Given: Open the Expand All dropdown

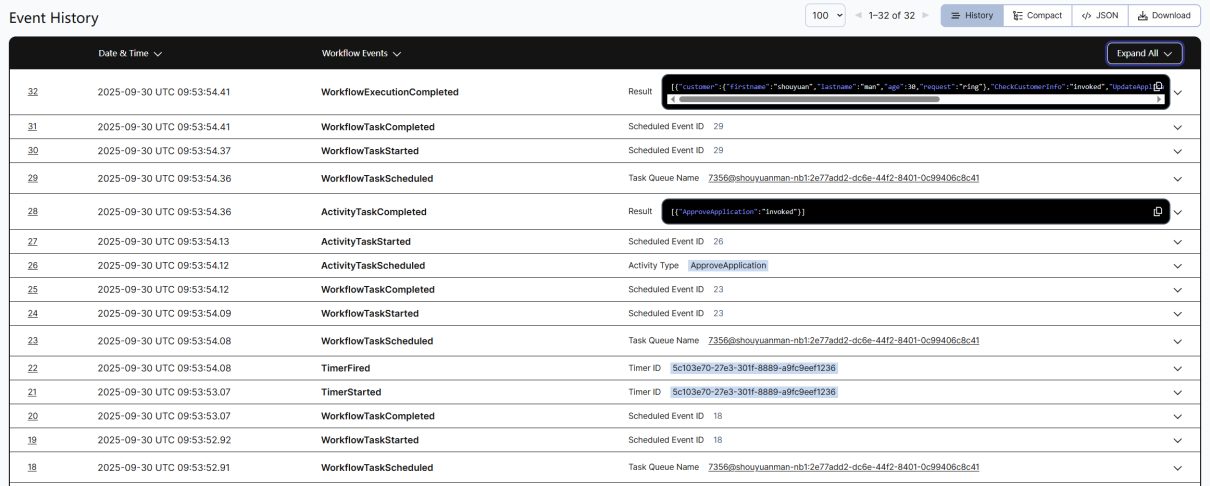Looking at the screenshot, I should 1144,53.
